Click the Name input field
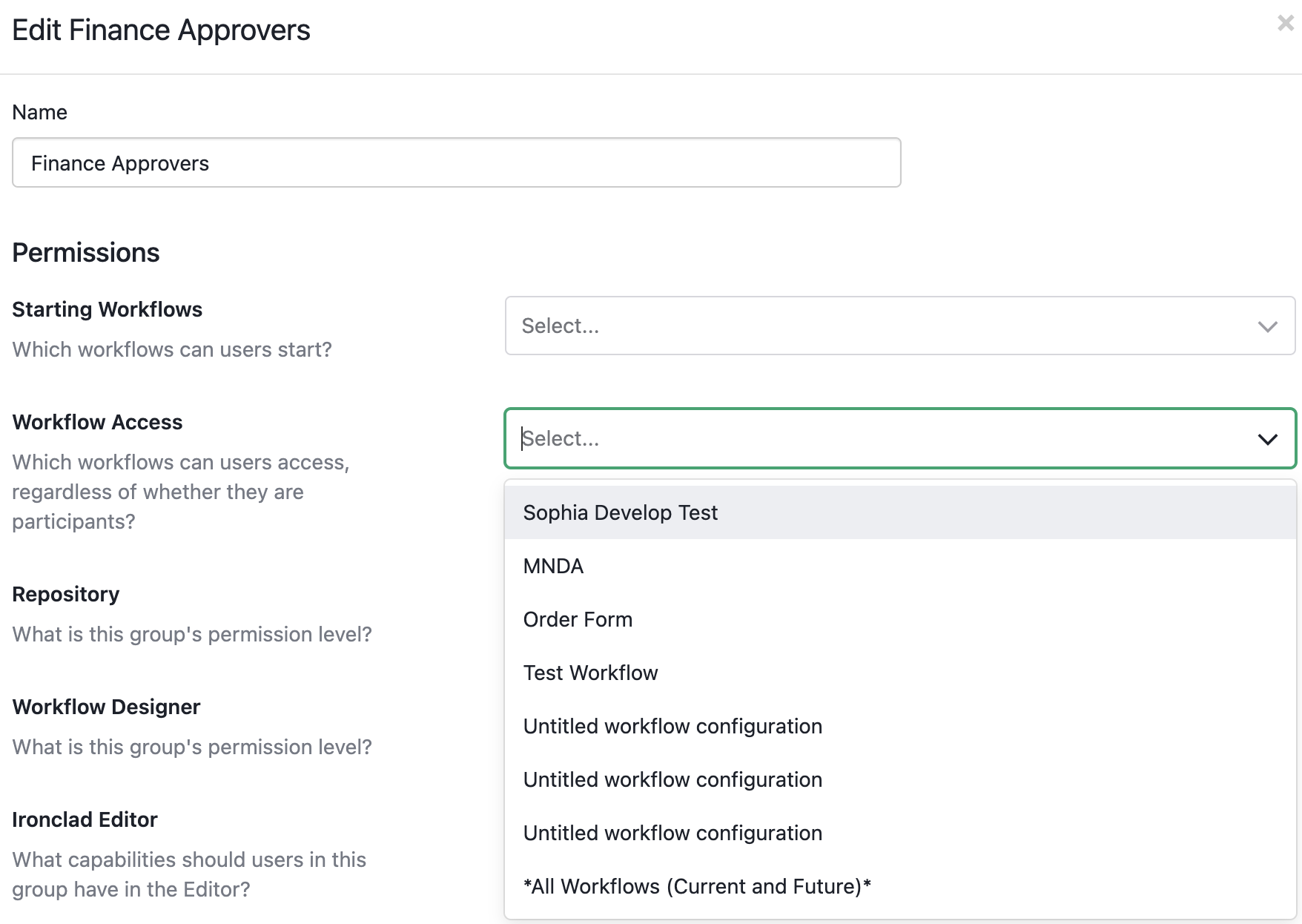The image size is (1302, 924). tap(457, 162)
